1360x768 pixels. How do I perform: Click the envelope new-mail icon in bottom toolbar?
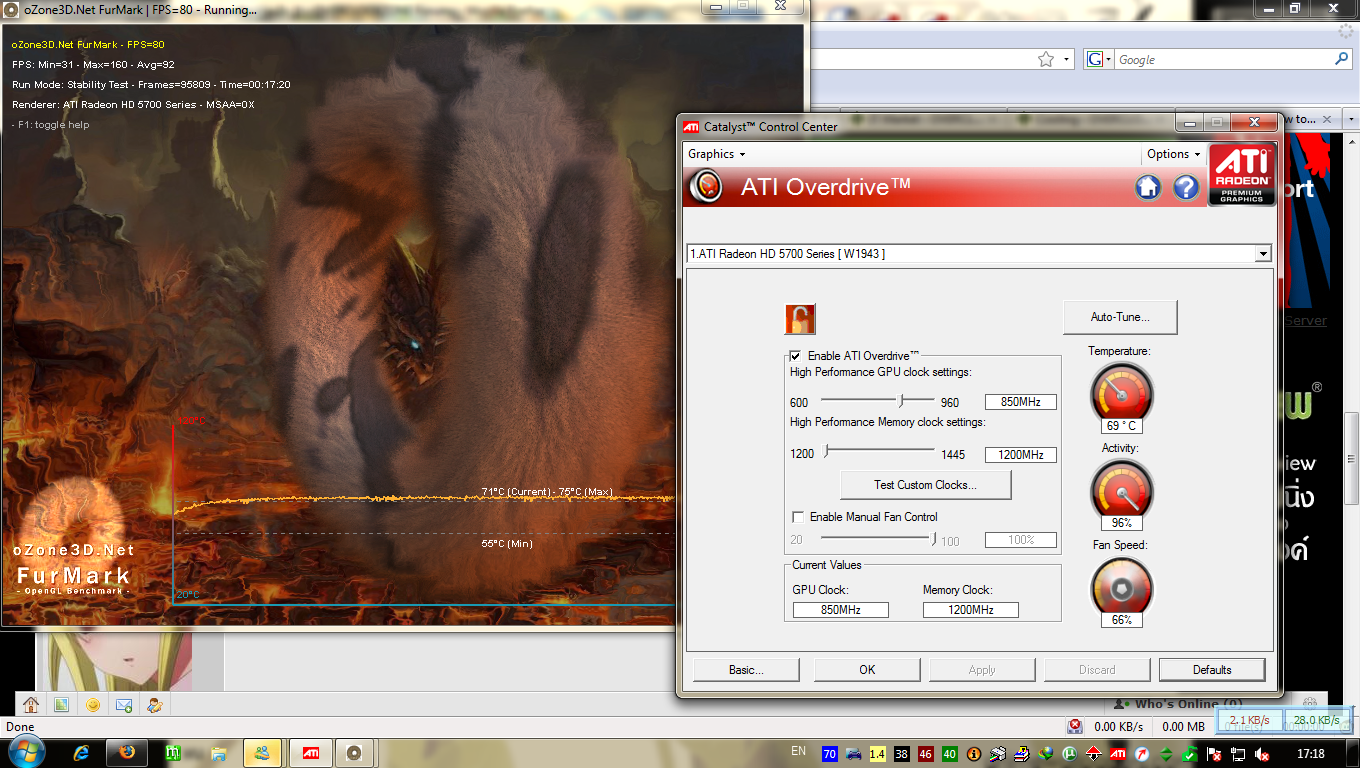124,705
